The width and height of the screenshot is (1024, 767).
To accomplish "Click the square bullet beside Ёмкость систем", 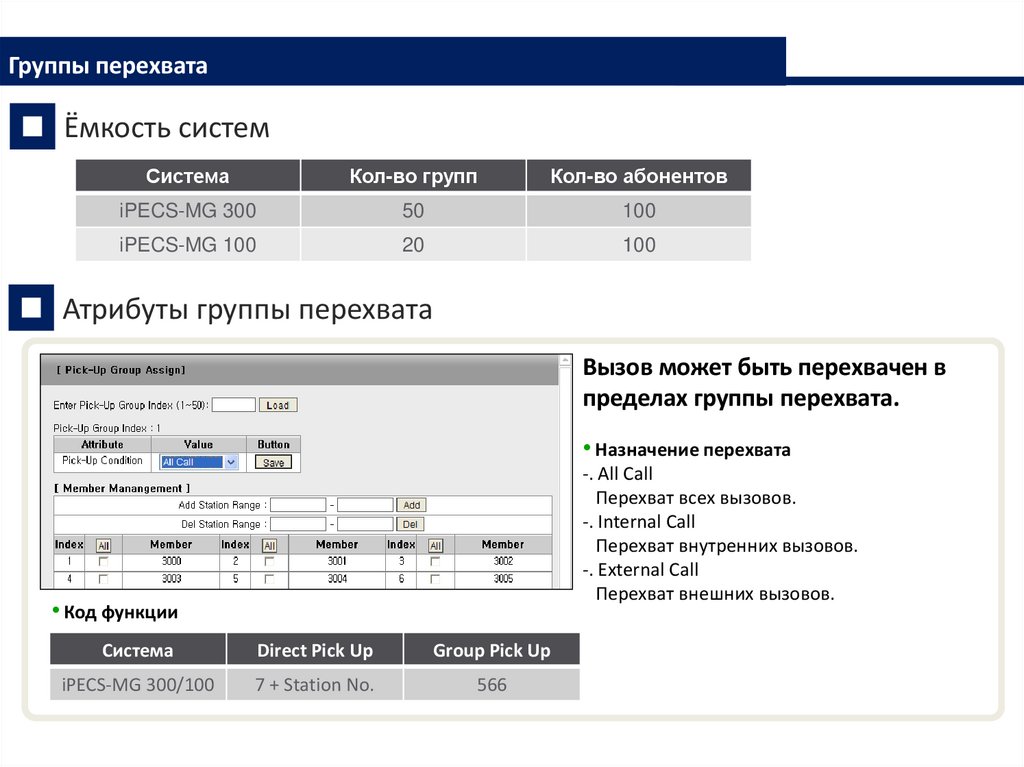I will 33,126.
